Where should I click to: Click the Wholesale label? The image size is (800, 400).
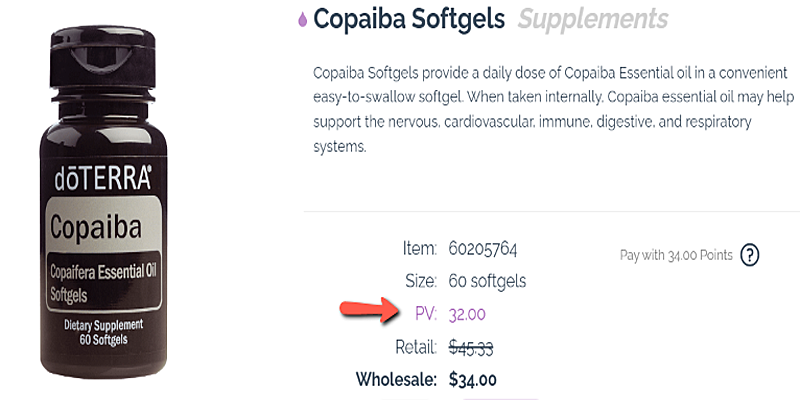tap(395, 379)
